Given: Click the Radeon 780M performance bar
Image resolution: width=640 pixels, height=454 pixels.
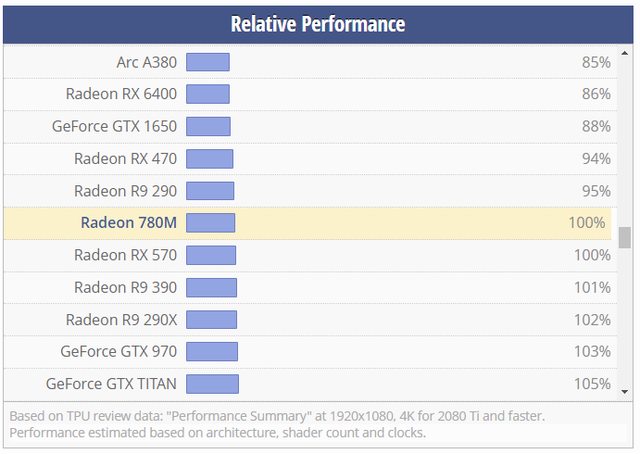Looking at the screenshot, I should click(x=211, y=222).
